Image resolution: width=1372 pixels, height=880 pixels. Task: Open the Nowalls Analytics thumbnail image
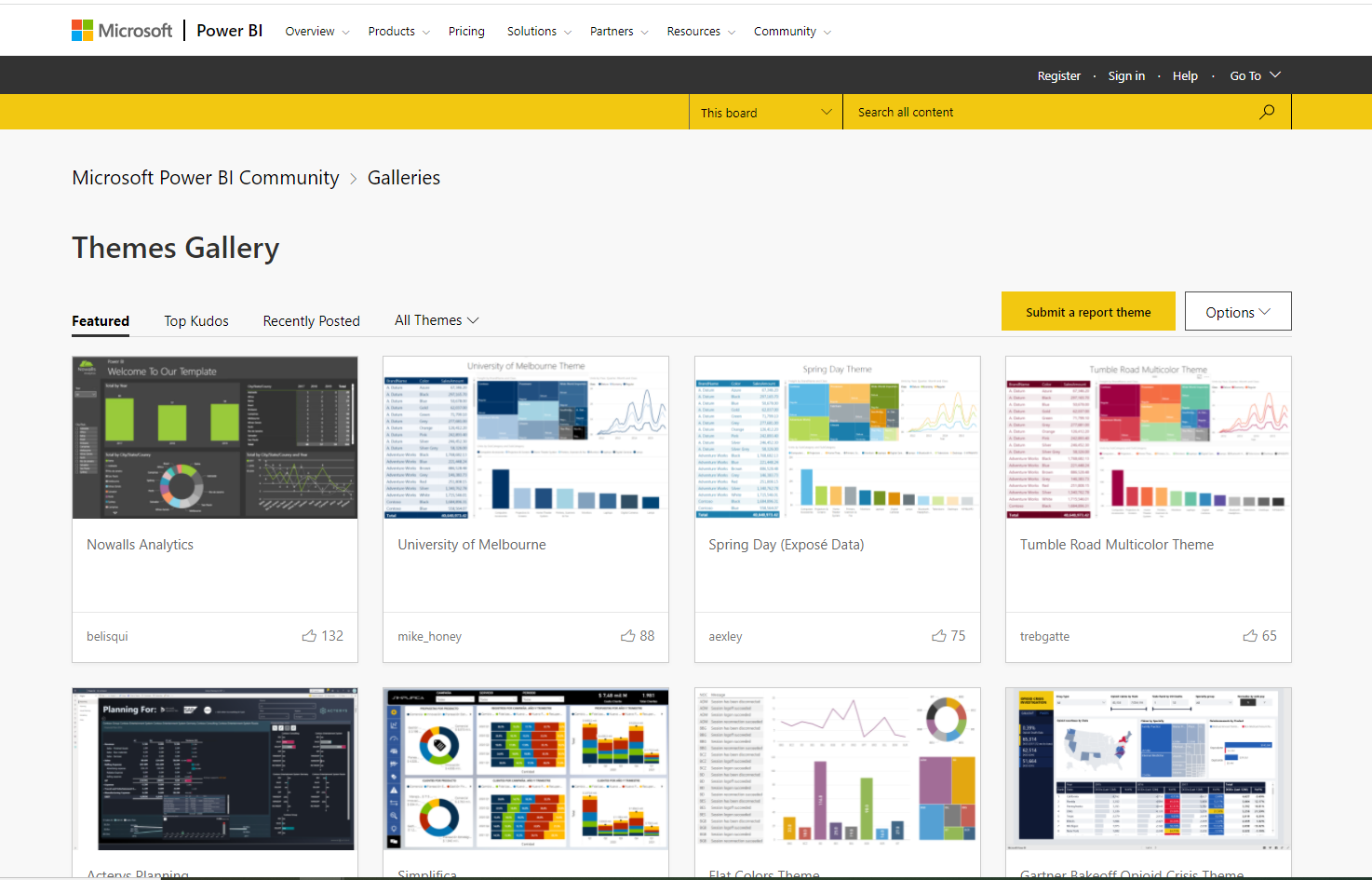215,437
